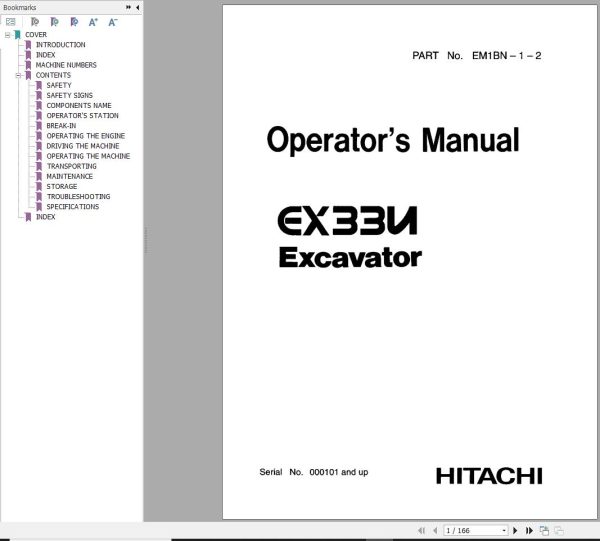The width and height of the screenshot is (600, 541).
Task: Open the first INDEX bookmark under INTRODUCTION
Action: (46, 55)
